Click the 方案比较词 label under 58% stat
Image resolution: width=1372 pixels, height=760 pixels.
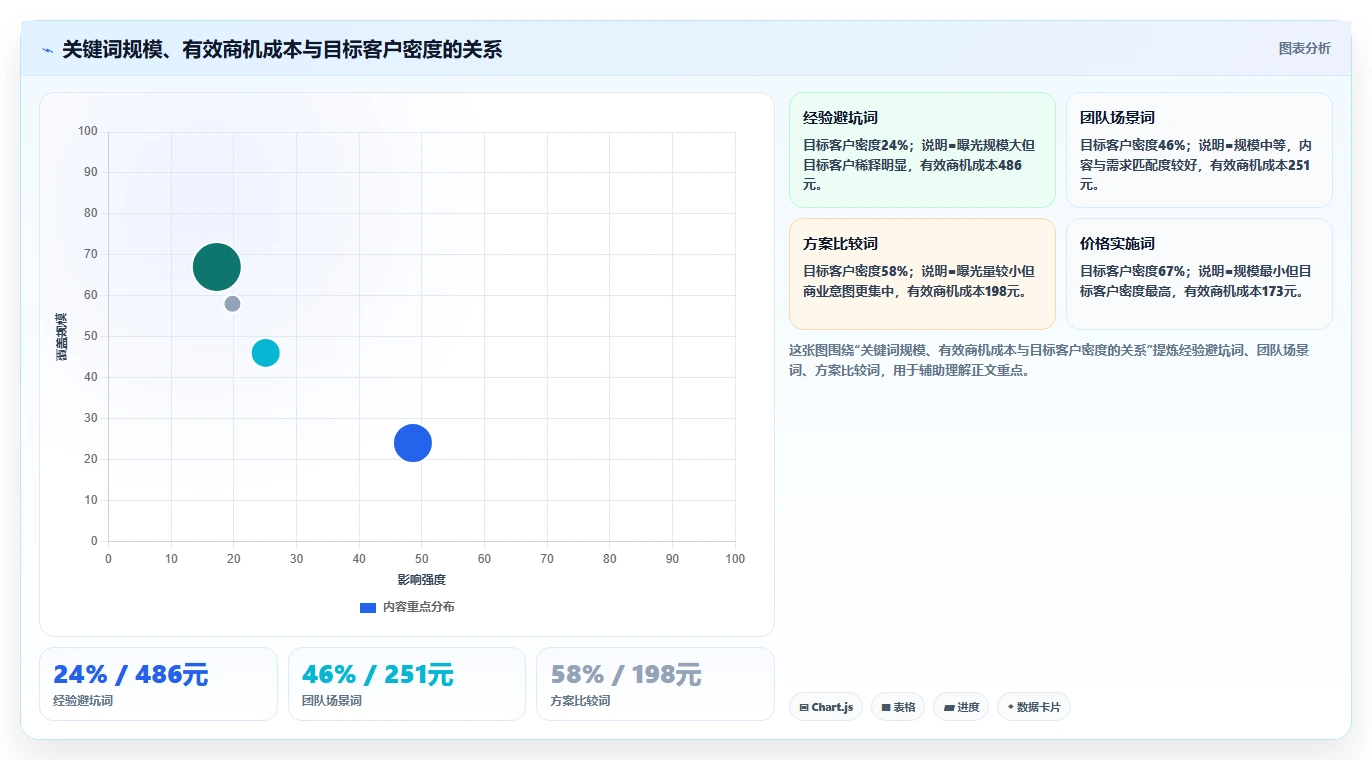(x=580, y=701)
